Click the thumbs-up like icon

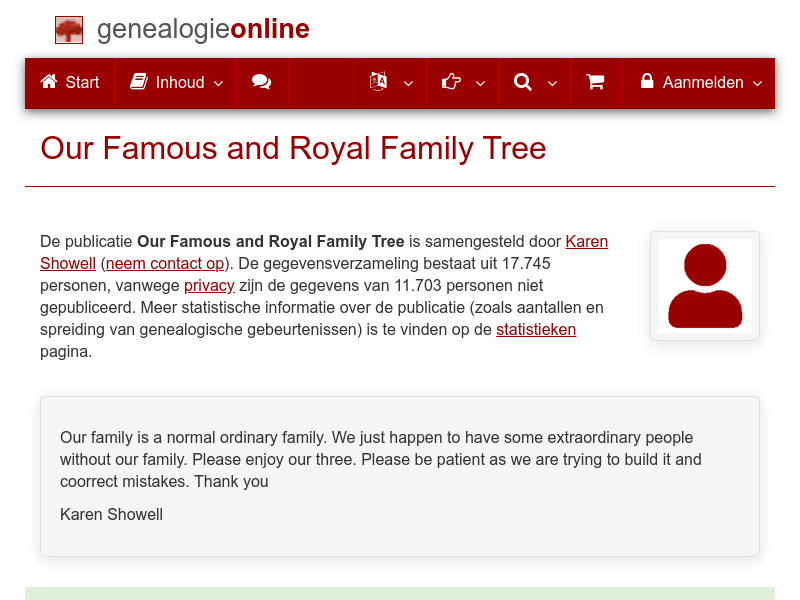coord(451,83)
